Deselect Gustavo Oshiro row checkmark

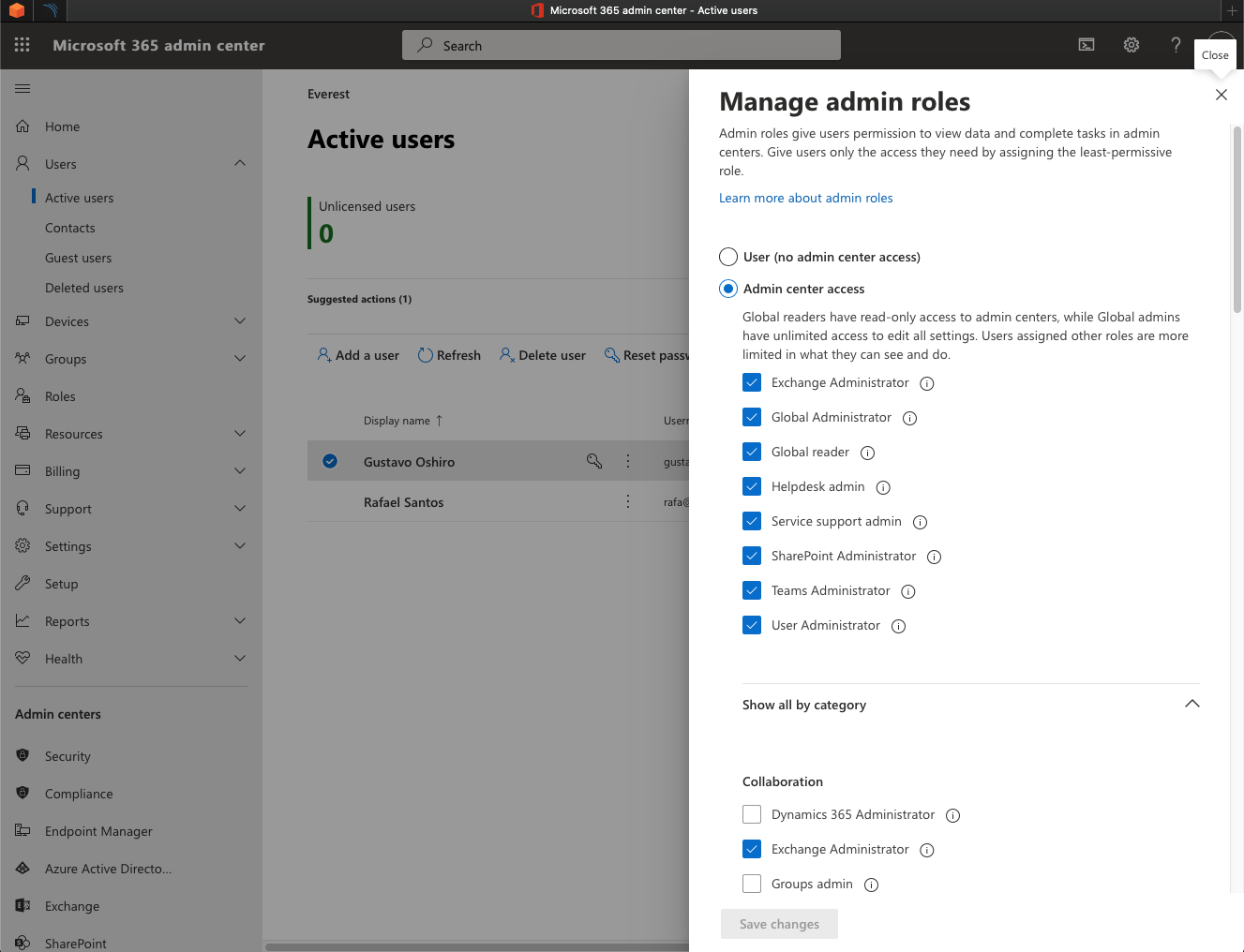(330, 461)
